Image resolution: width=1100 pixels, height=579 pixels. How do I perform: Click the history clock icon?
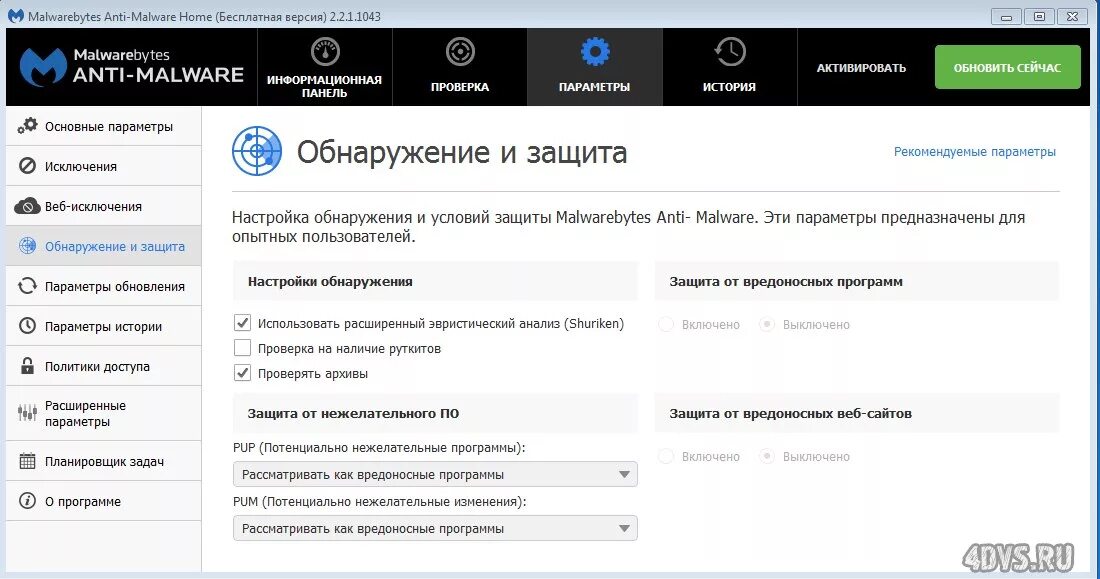[730, 51]
